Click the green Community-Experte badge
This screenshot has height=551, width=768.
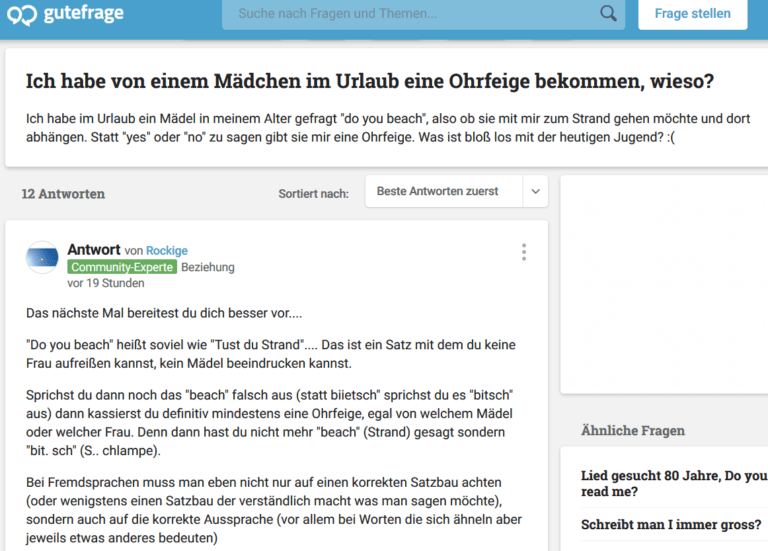122,267
